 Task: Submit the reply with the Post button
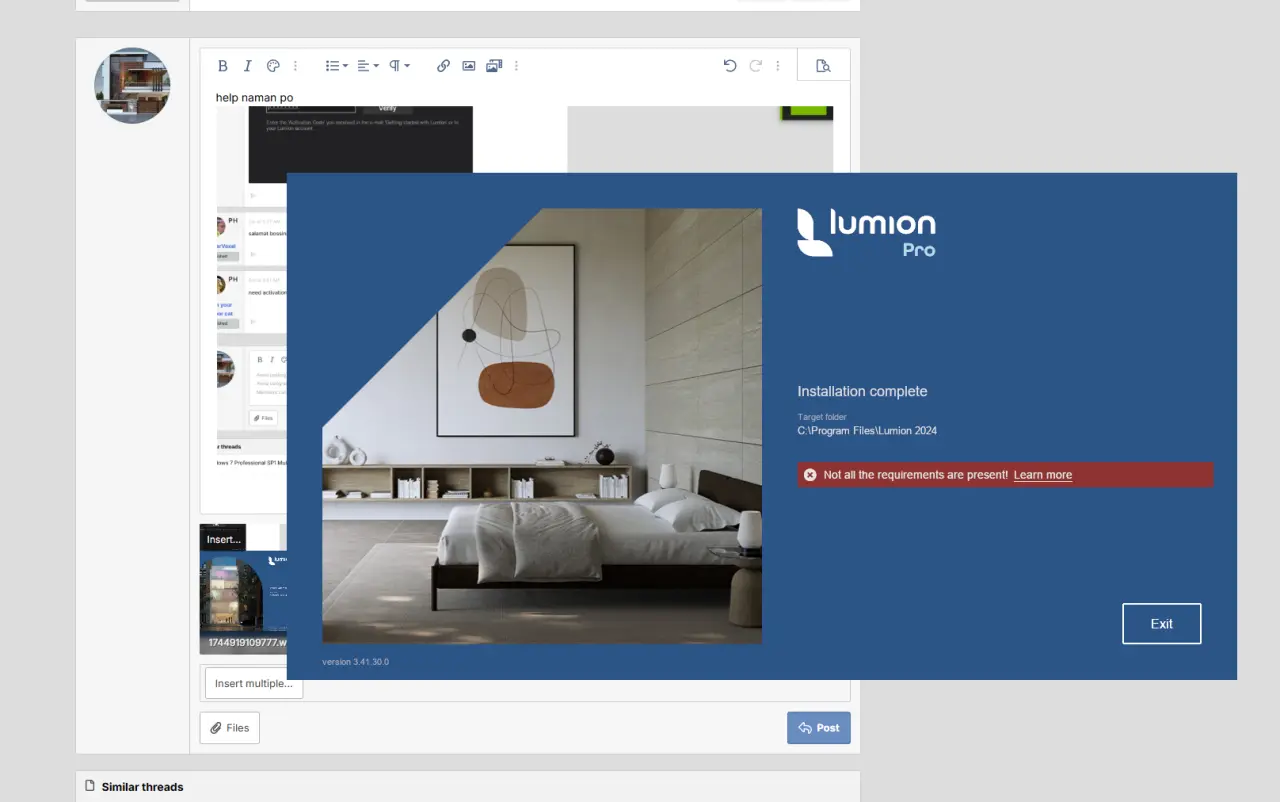point(819,728)
